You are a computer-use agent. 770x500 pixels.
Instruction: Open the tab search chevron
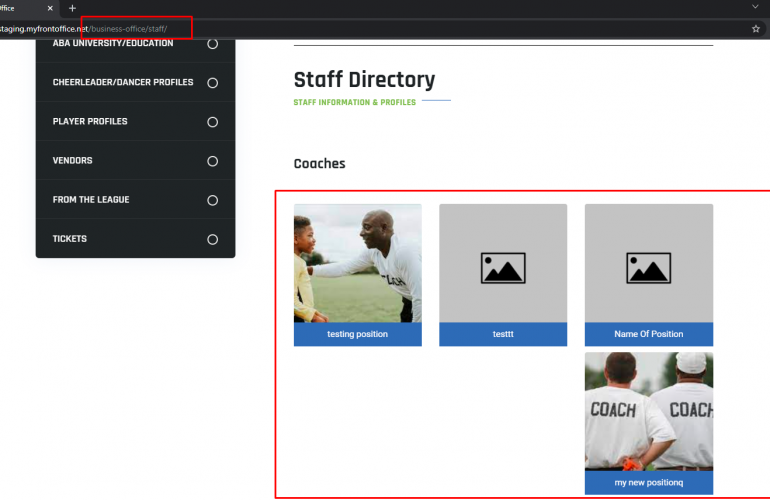(x=755, y=7)
